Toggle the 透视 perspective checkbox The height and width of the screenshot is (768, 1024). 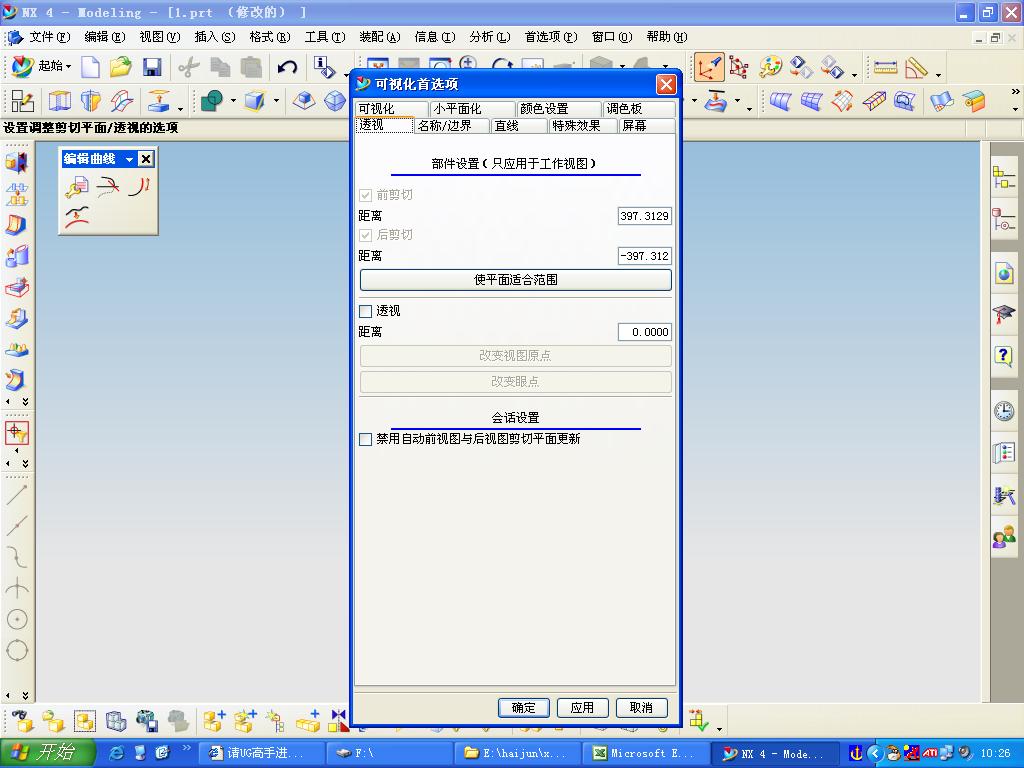(x=366, y=312)
